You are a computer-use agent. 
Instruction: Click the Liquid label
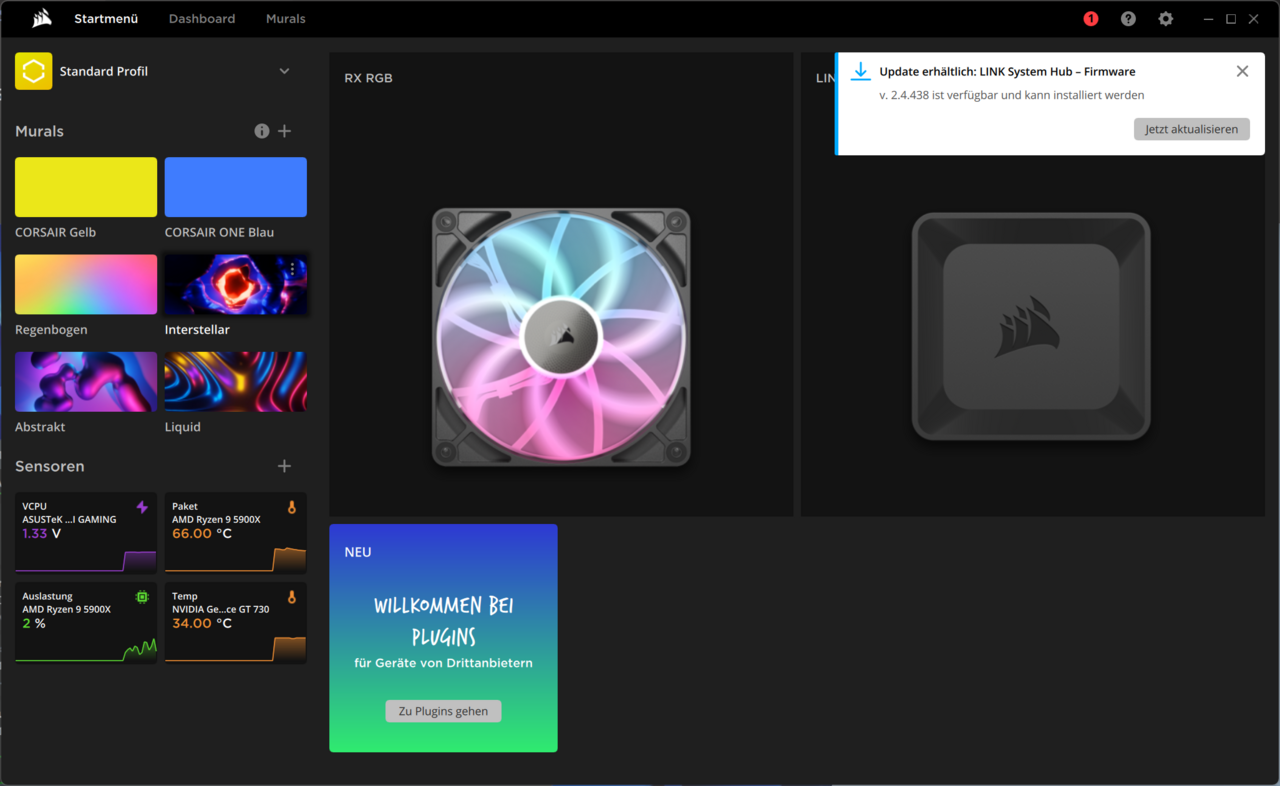[x=183, y=426]
